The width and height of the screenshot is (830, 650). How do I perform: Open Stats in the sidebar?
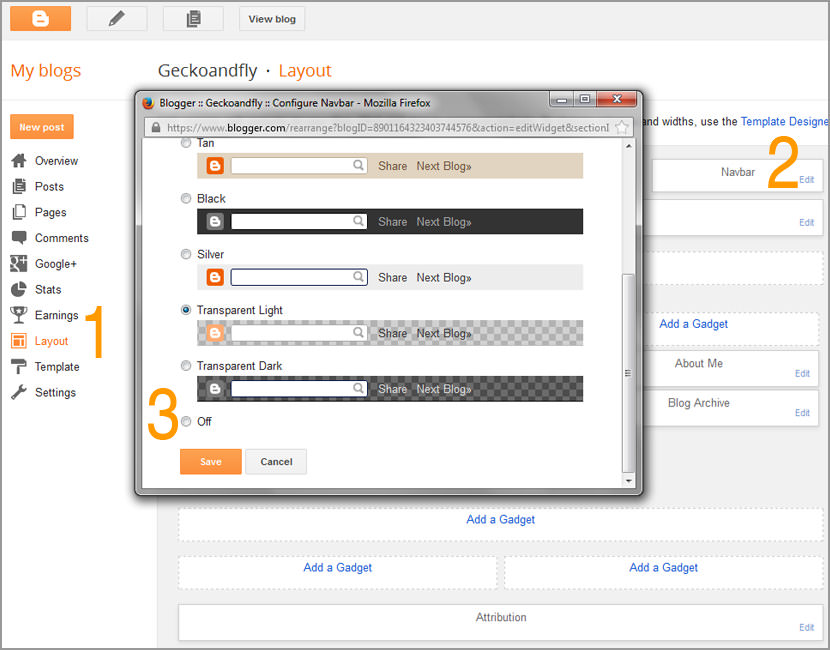(x=48, y=290)
